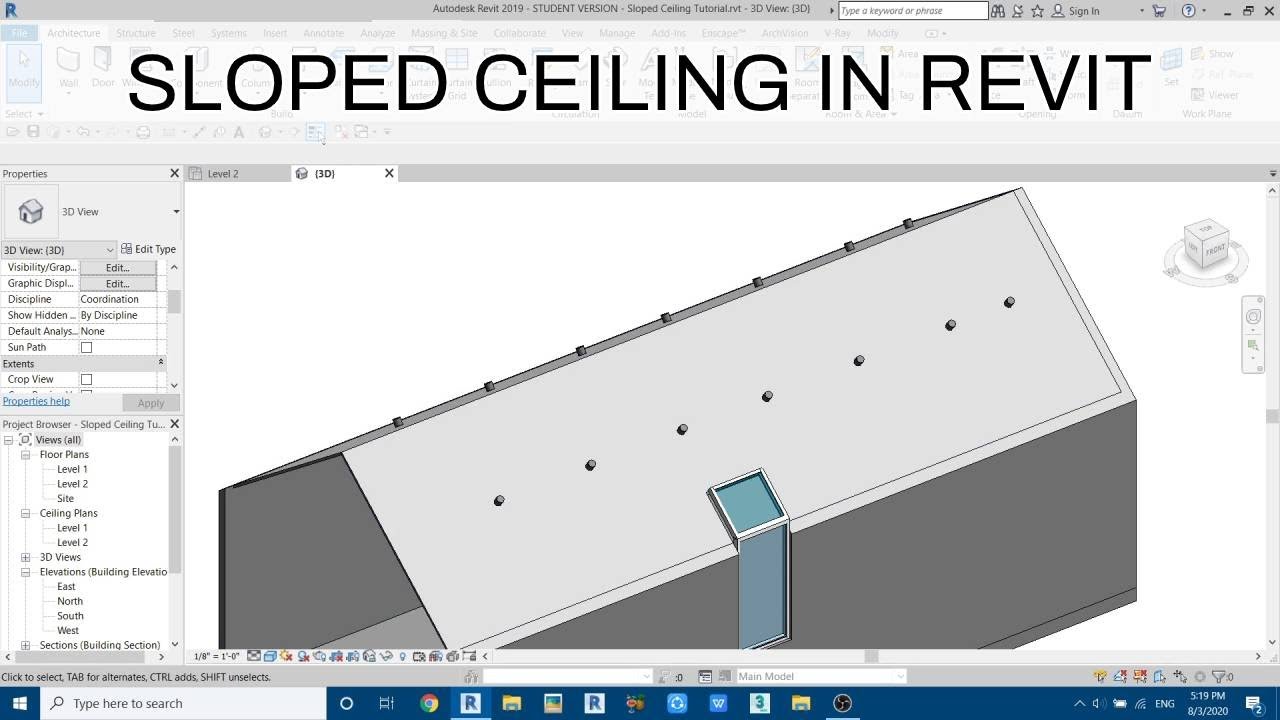
Task: Click Show Crop Region icon
Action: pyautogui.click(x=353, y=656)
